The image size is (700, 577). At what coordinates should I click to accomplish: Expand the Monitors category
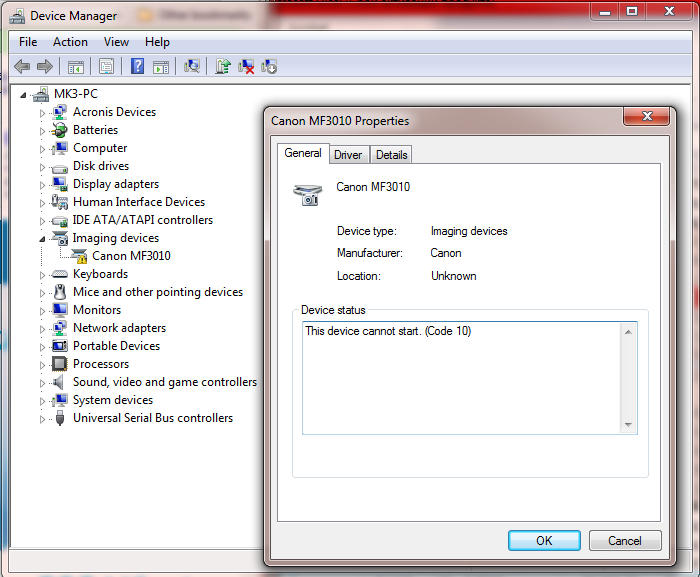[x=42, y=311]
